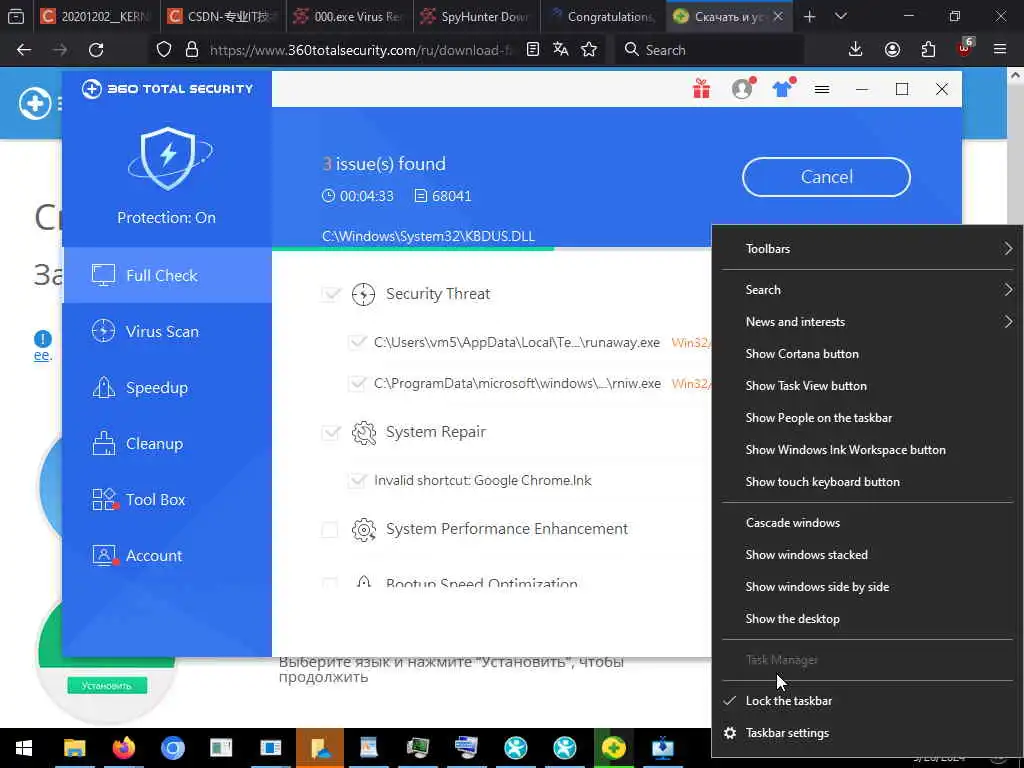Select Show touch keyboard button
The height and width of the screenshot is (768, 1024).
coord(867,481)
